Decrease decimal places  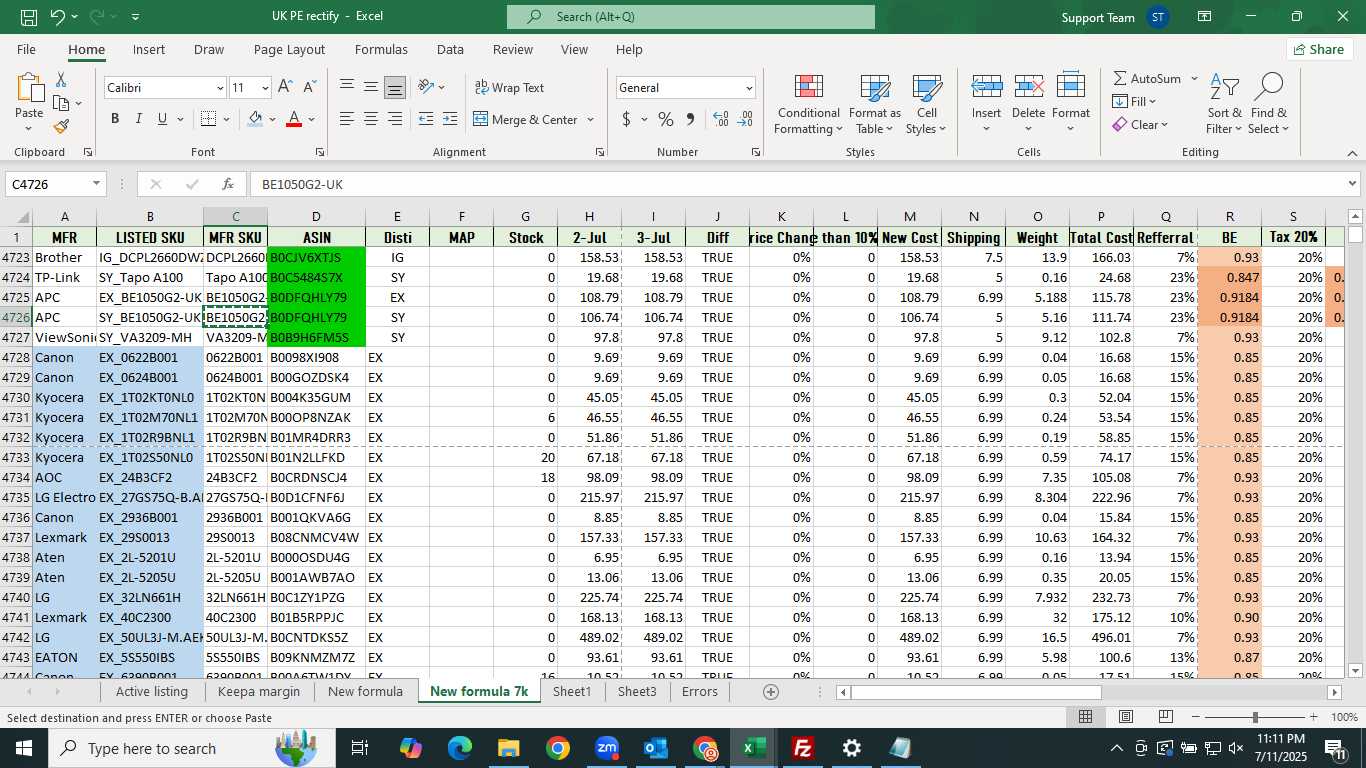(745, 119)
